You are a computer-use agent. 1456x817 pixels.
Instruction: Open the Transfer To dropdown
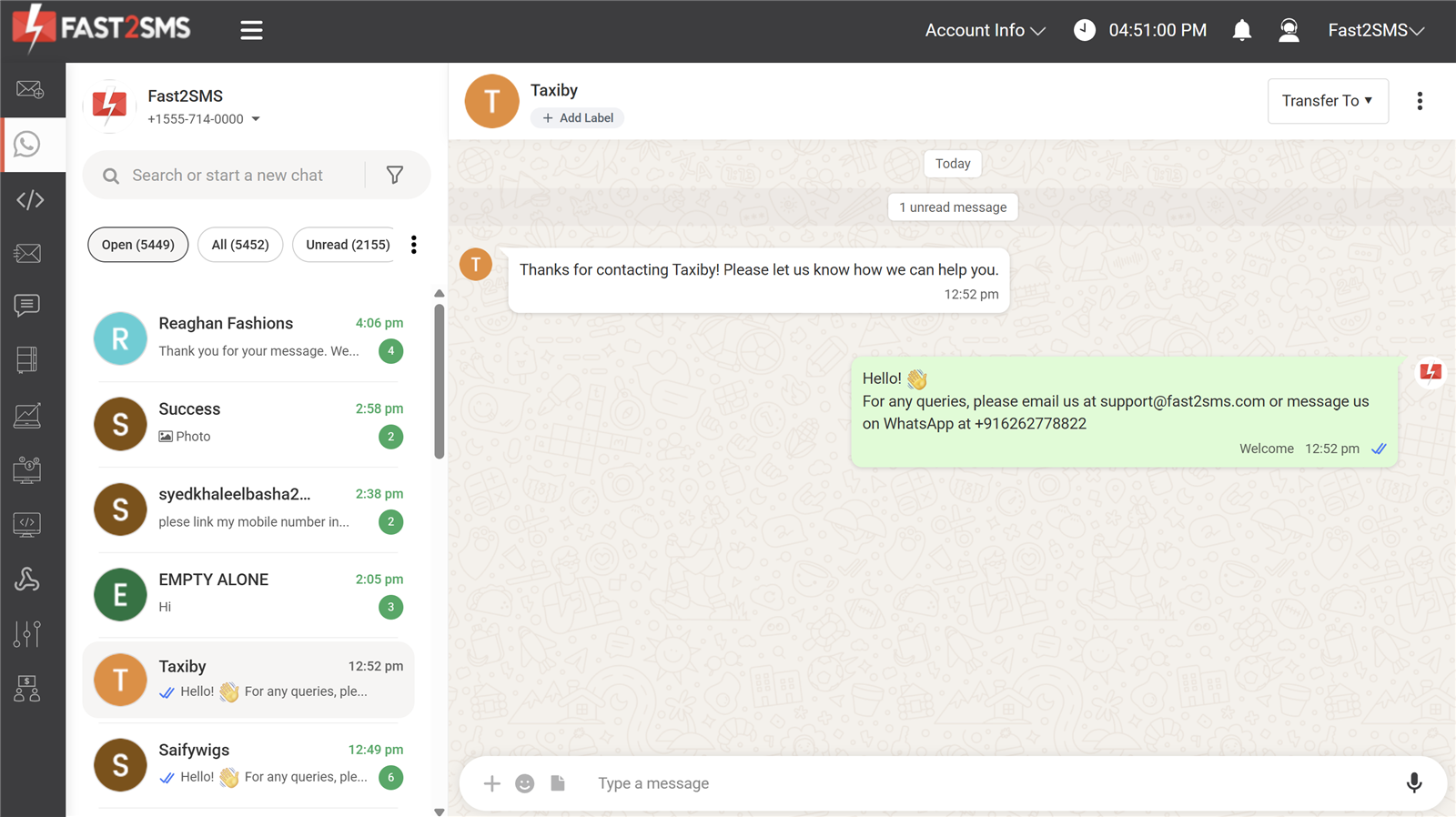[x=1328, y=101]
